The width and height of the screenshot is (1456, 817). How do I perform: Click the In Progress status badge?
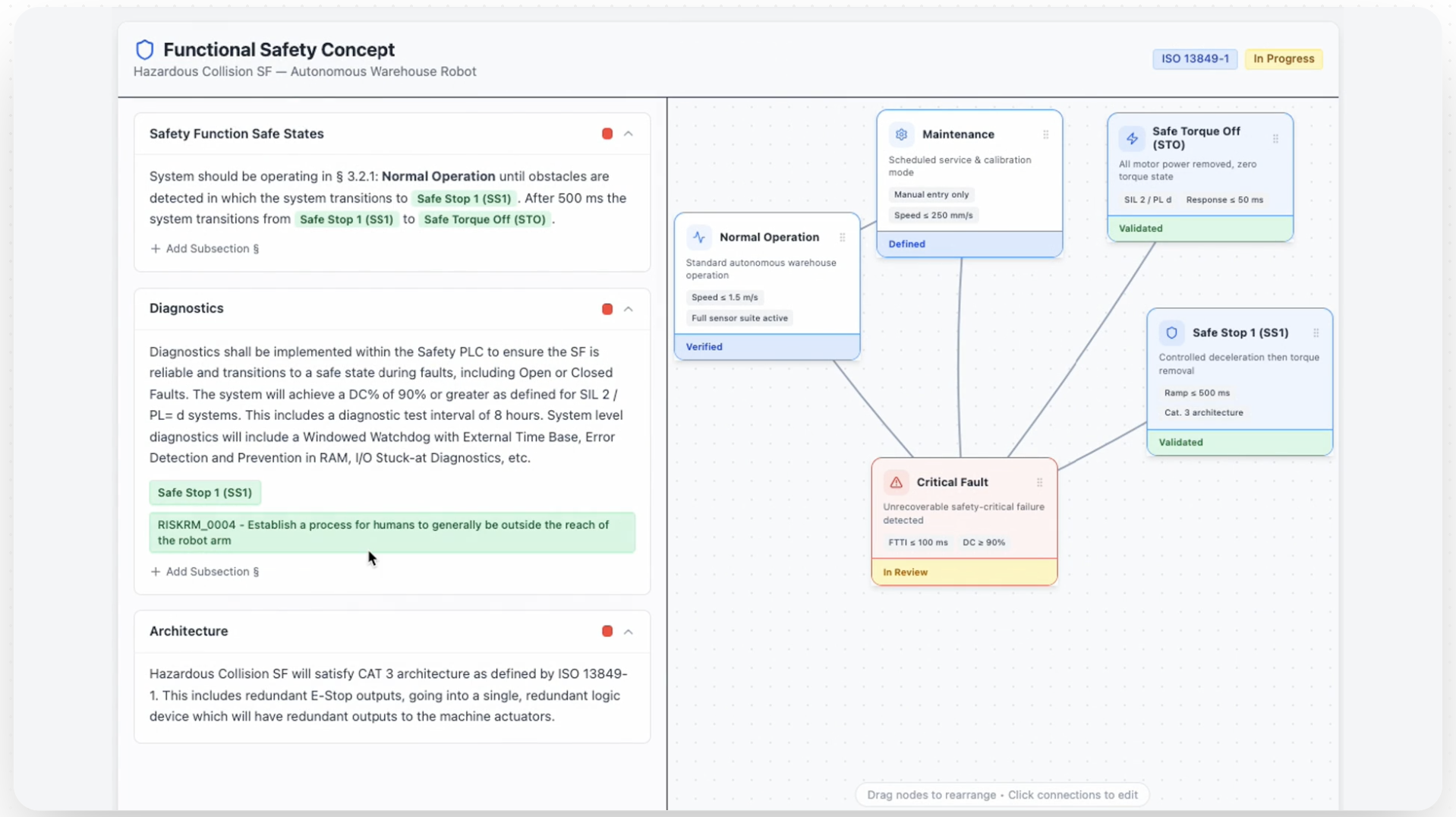click(x=1283, y=58)
